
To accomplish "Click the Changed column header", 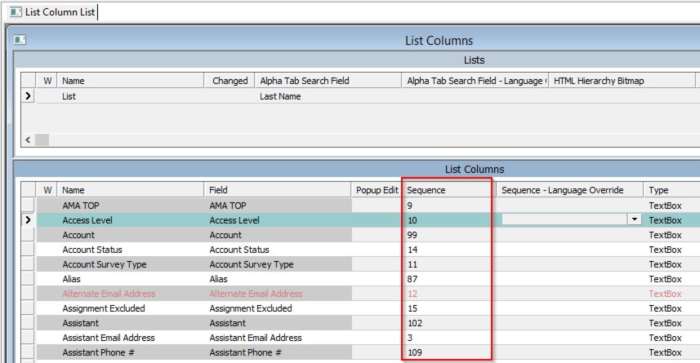I will pyautogui.click(x=229, y=81).
